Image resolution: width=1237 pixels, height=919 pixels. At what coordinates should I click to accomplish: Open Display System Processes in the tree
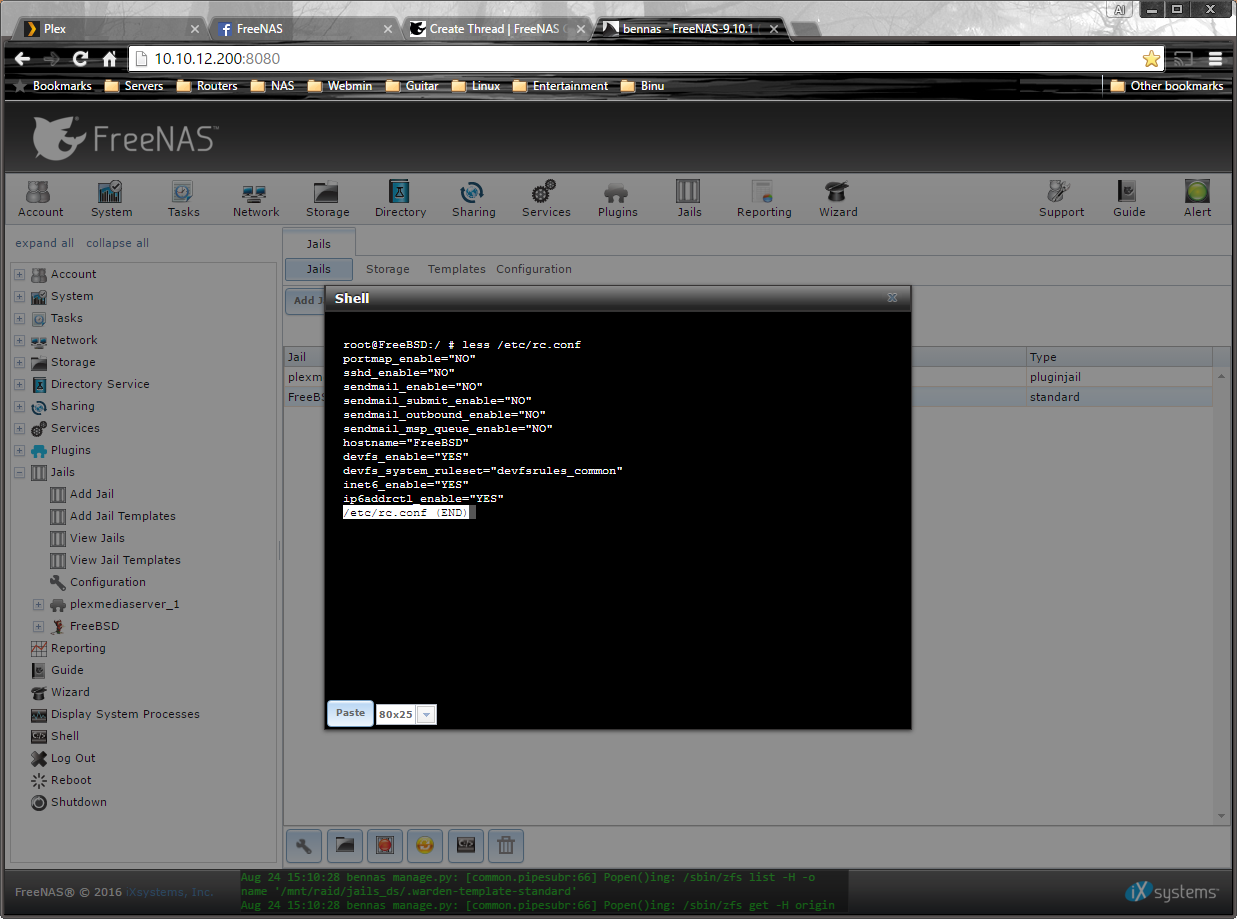[125, 714]
